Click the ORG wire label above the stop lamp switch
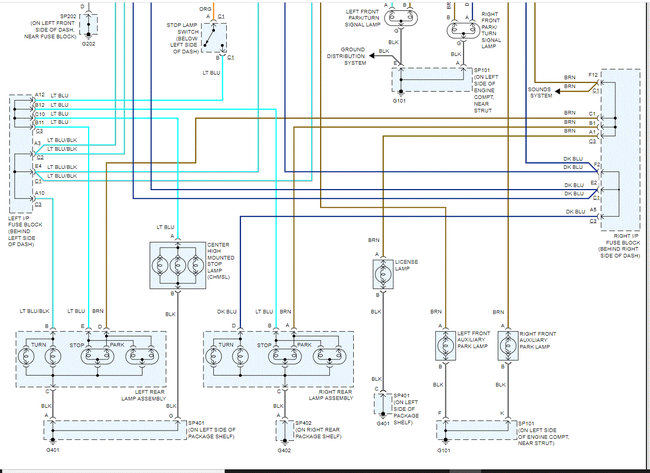Image resolution: width=650 pixels, height=473 pixels. click(205, 9)
